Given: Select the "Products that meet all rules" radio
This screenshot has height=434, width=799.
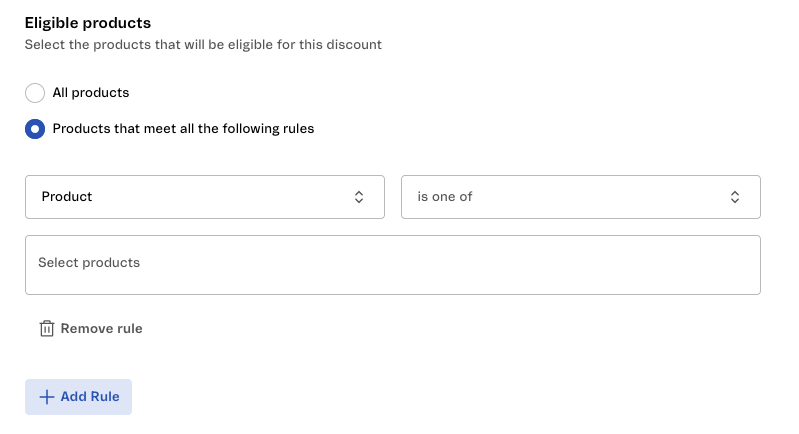Looking at the screenshot, I should [x=35, y=129].
